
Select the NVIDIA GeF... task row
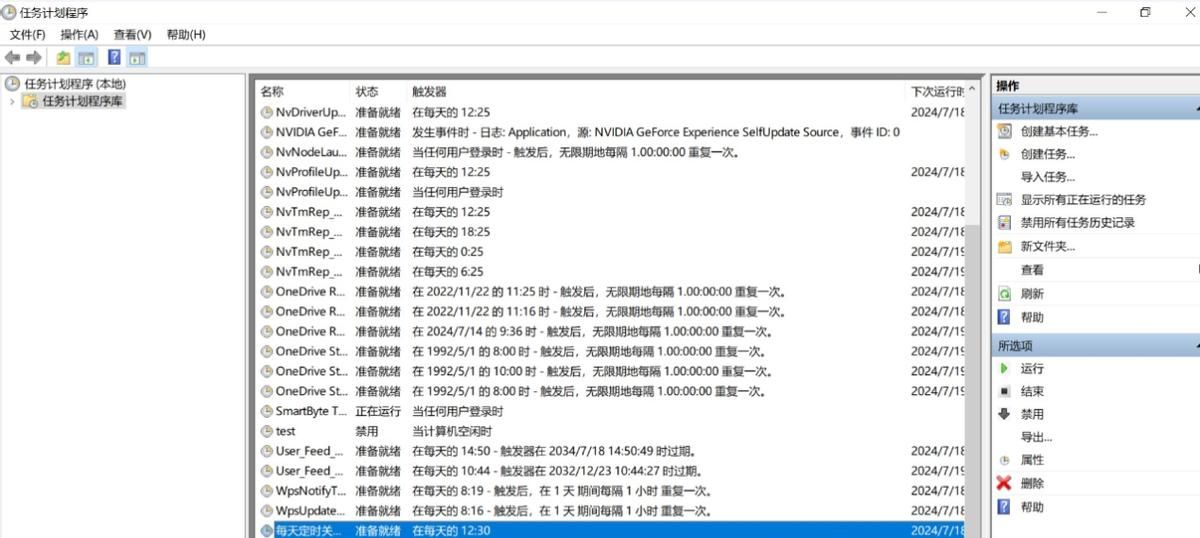point(610,132)
